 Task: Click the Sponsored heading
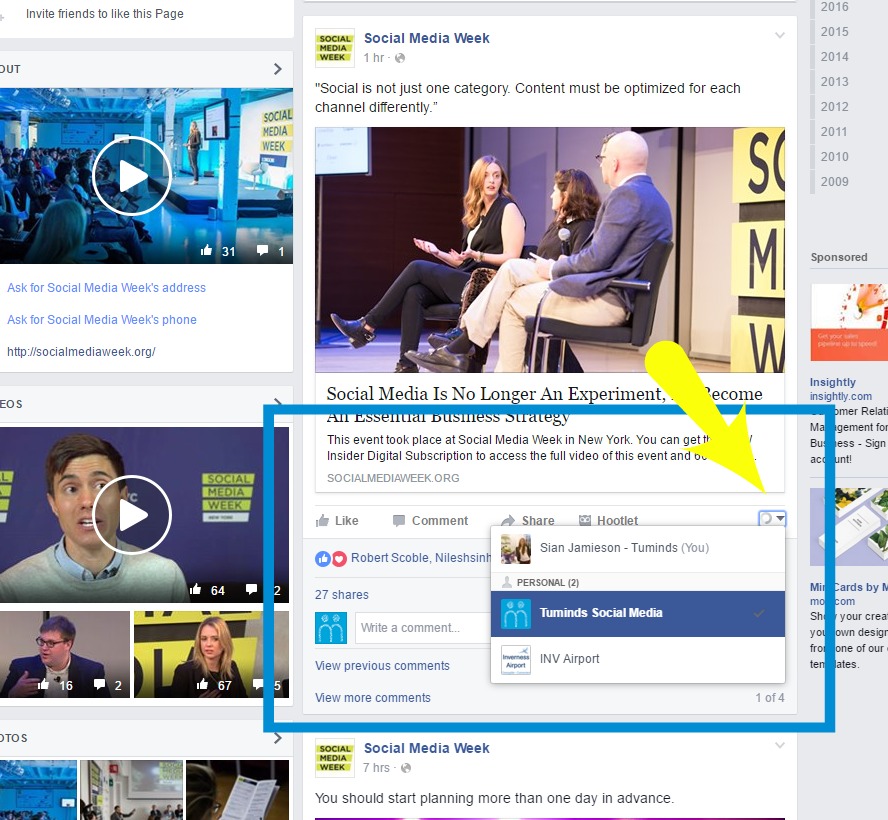[839, 257]
